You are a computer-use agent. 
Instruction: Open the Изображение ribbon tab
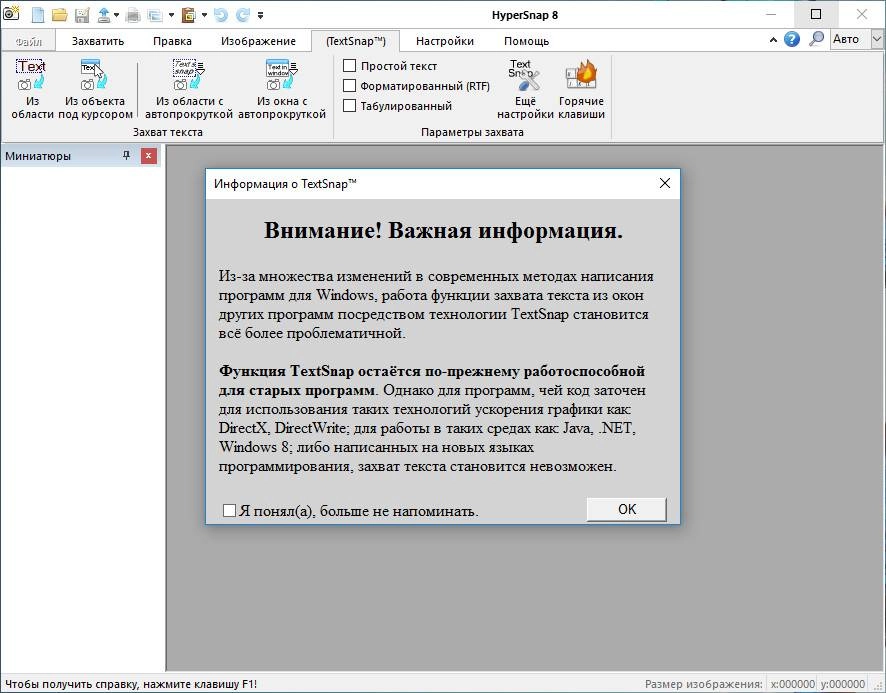(258, 41)
